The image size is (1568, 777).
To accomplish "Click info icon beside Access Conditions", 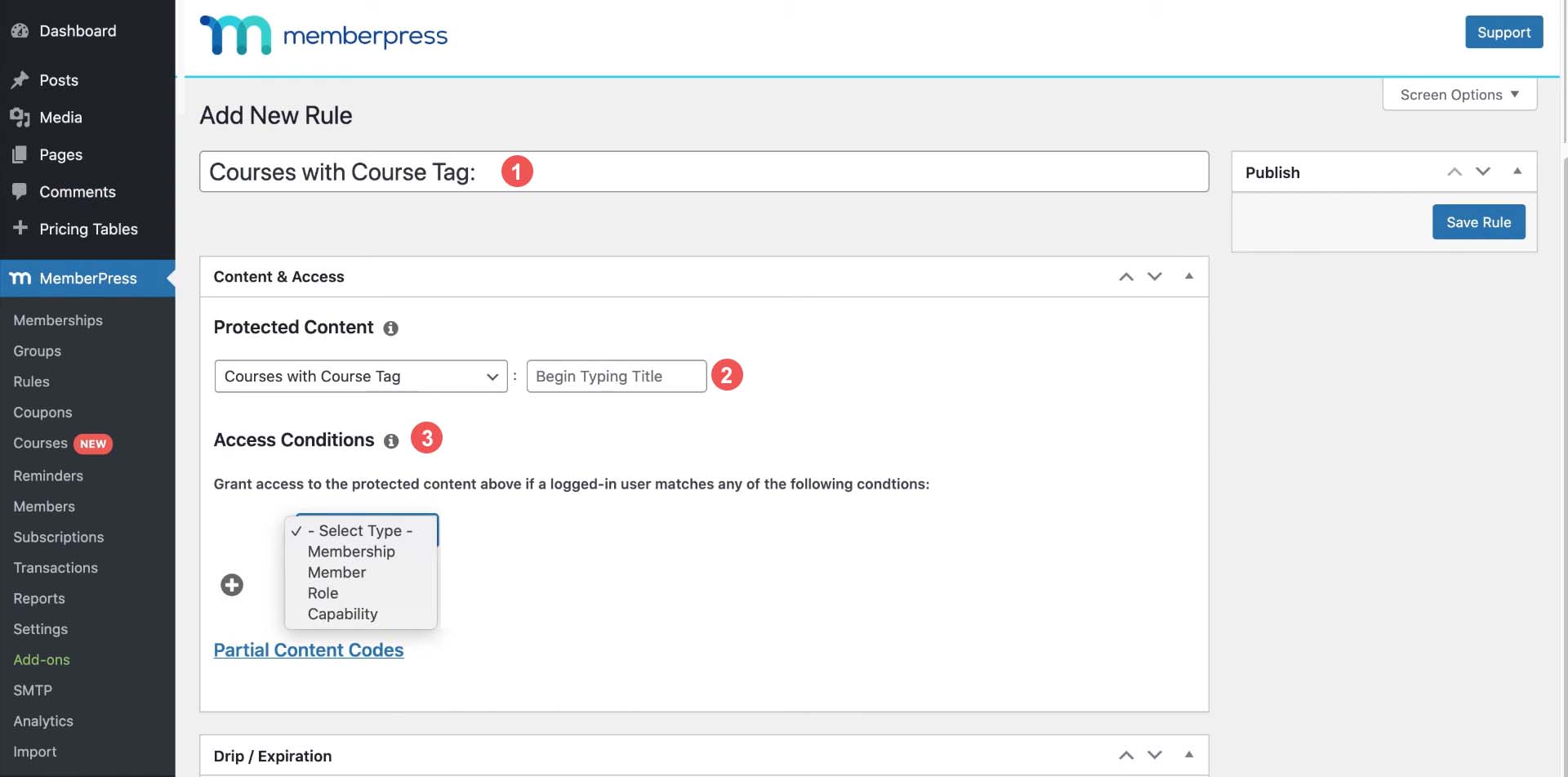I will point(391,441).
